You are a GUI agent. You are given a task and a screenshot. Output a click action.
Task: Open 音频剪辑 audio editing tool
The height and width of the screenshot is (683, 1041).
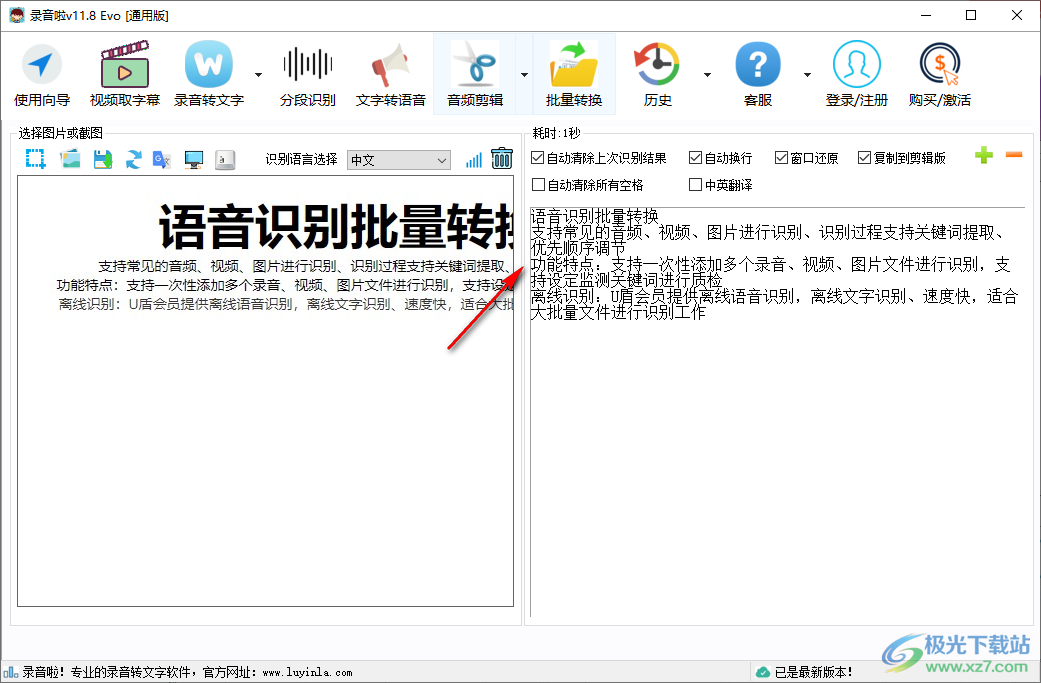tap(475, 74)
